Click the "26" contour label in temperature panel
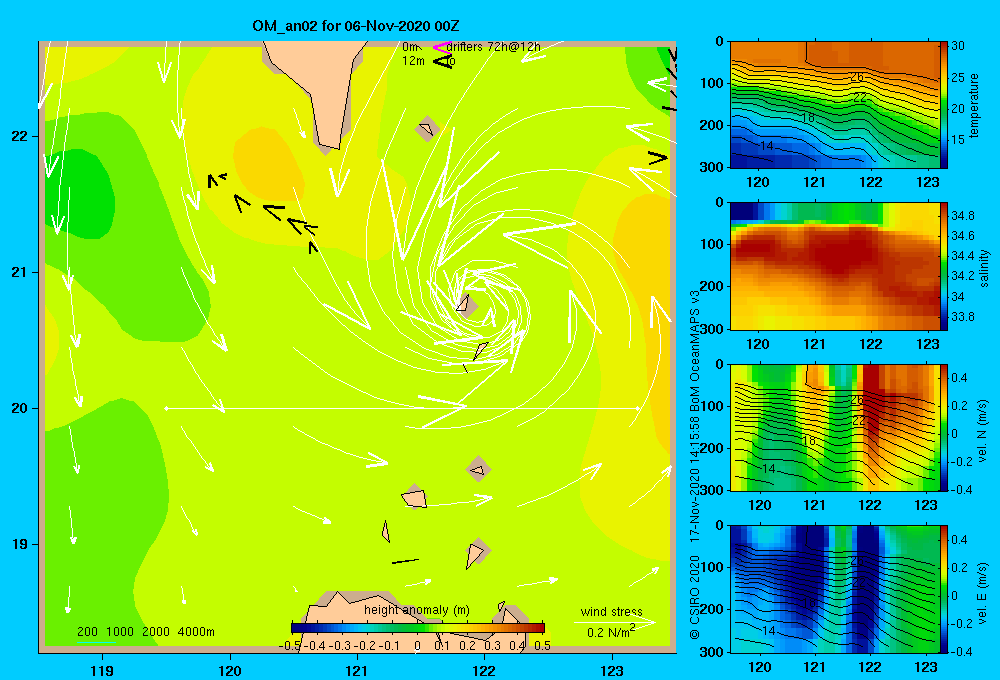The width and height of the screenshot is (1000, 680). point(857,77)
